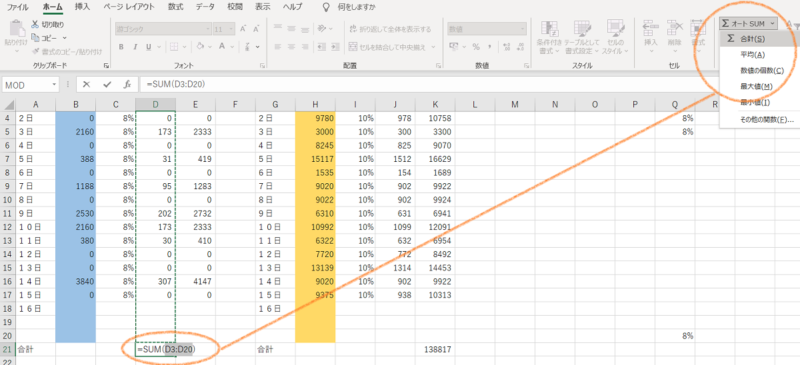Click the Insert cells (挿入) icon
Viewport: 800px width, 365px height.
pyautogui.click(x=651, y=27)
